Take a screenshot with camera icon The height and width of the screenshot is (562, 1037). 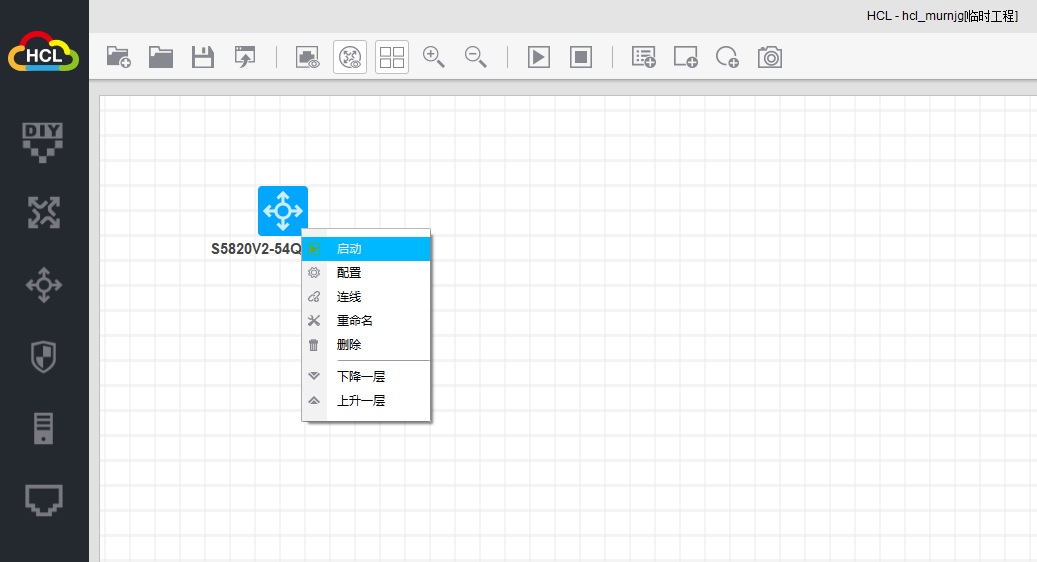770,57
